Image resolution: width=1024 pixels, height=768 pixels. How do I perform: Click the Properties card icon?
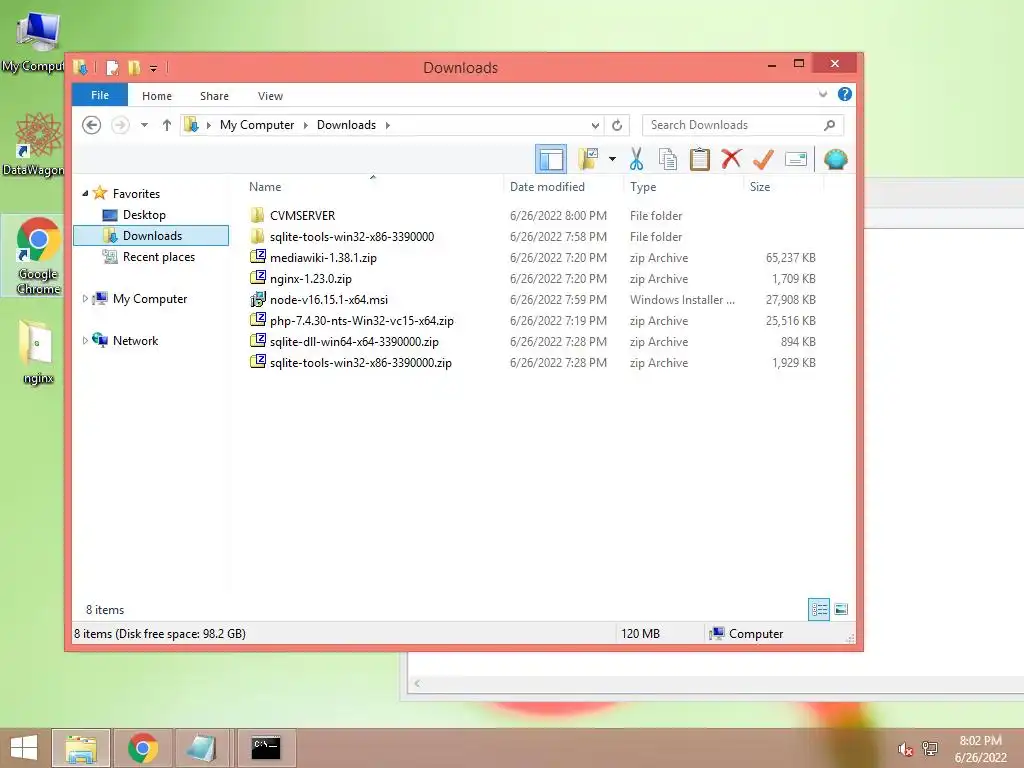pos(796,159)
